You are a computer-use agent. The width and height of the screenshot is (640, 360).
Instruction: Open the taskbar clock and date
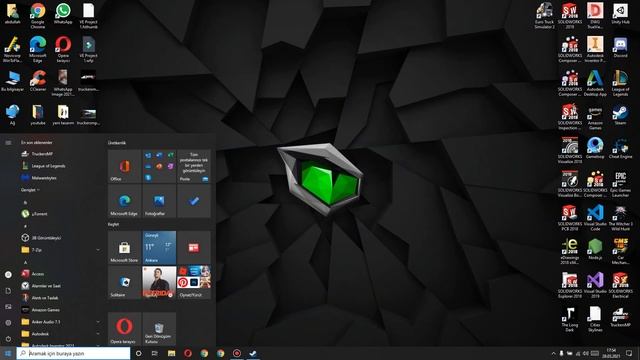[x=611, y=353]
